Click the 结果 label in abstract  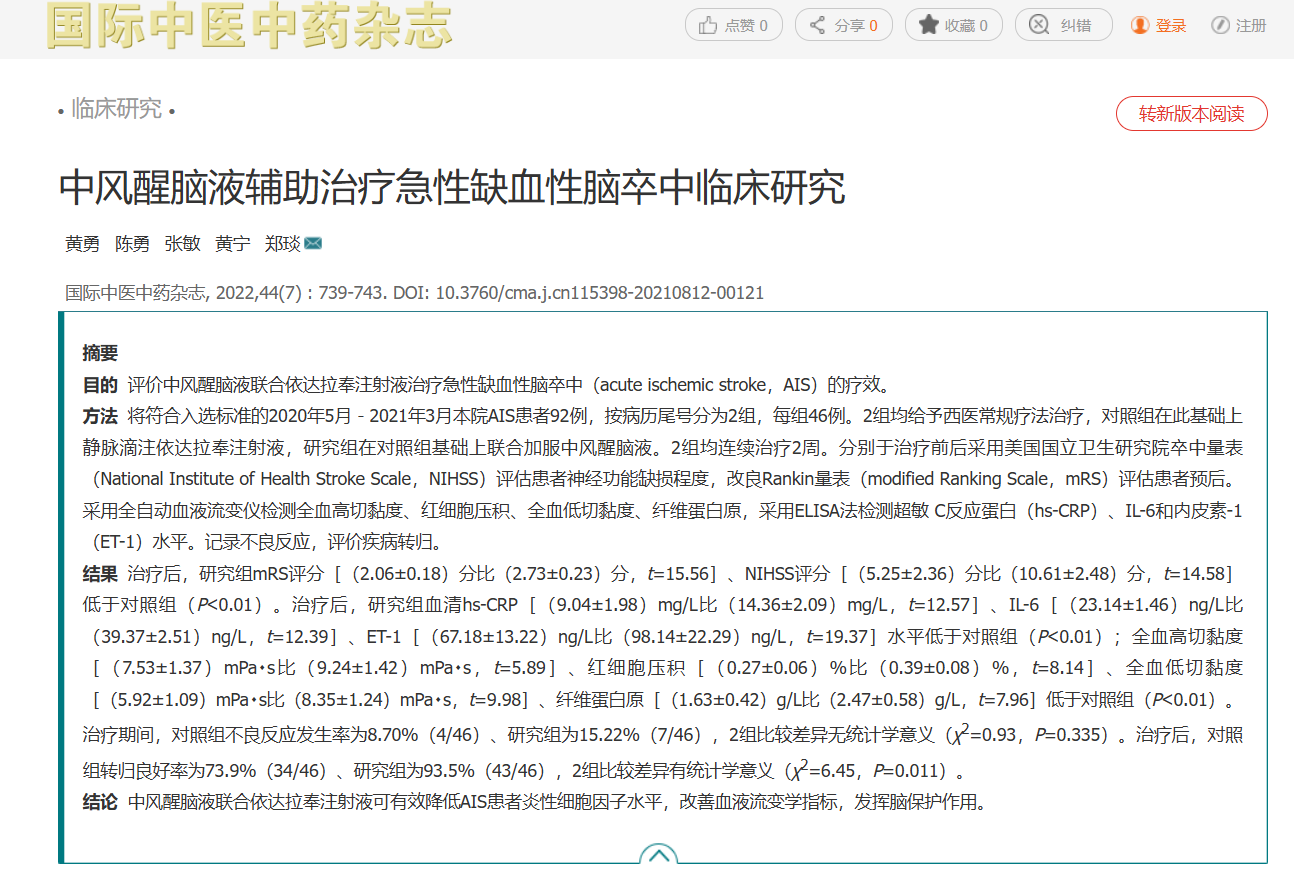tap(100, 573)
